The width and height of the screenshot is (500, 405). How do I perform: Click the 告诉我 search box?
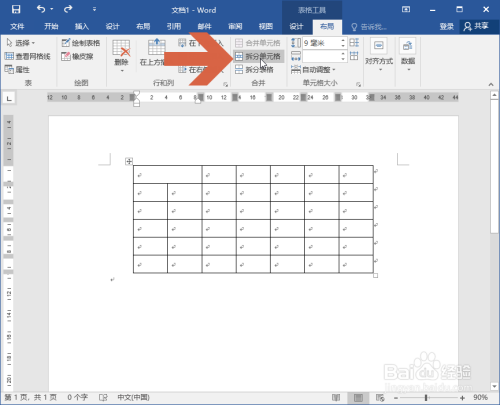pos(369,27)
